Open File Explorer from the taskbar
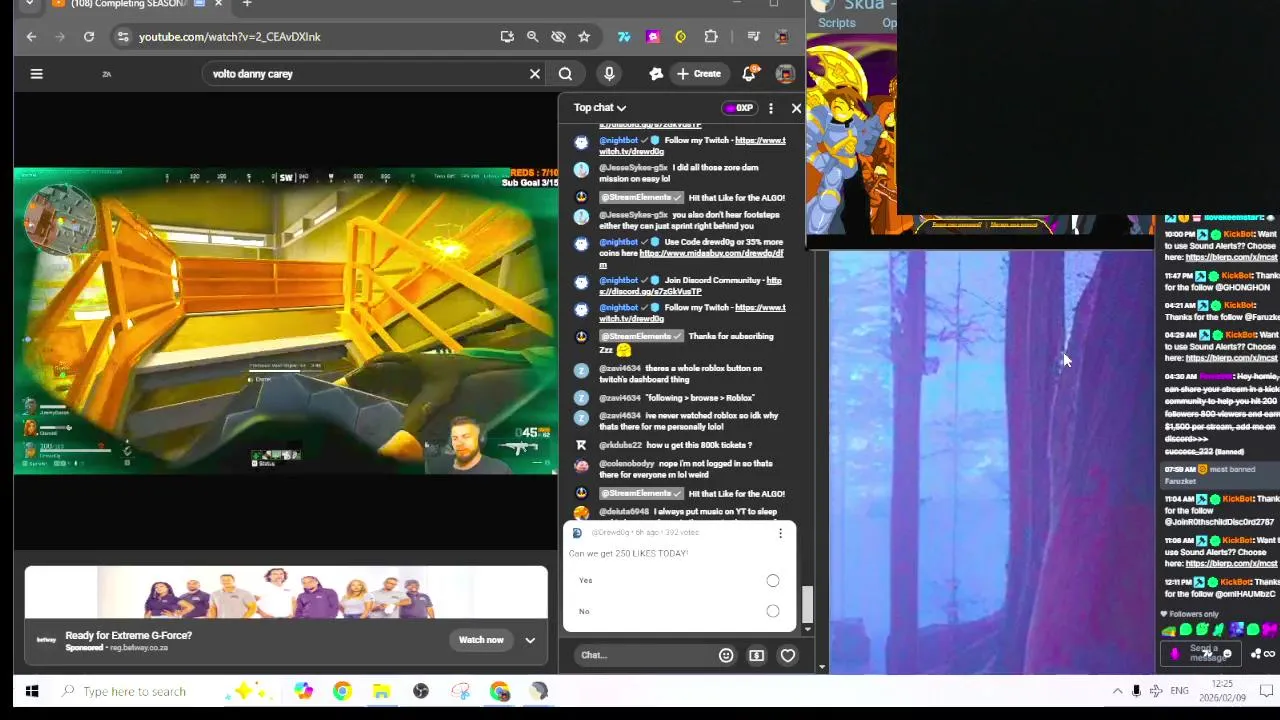 [x=381, y=692]
